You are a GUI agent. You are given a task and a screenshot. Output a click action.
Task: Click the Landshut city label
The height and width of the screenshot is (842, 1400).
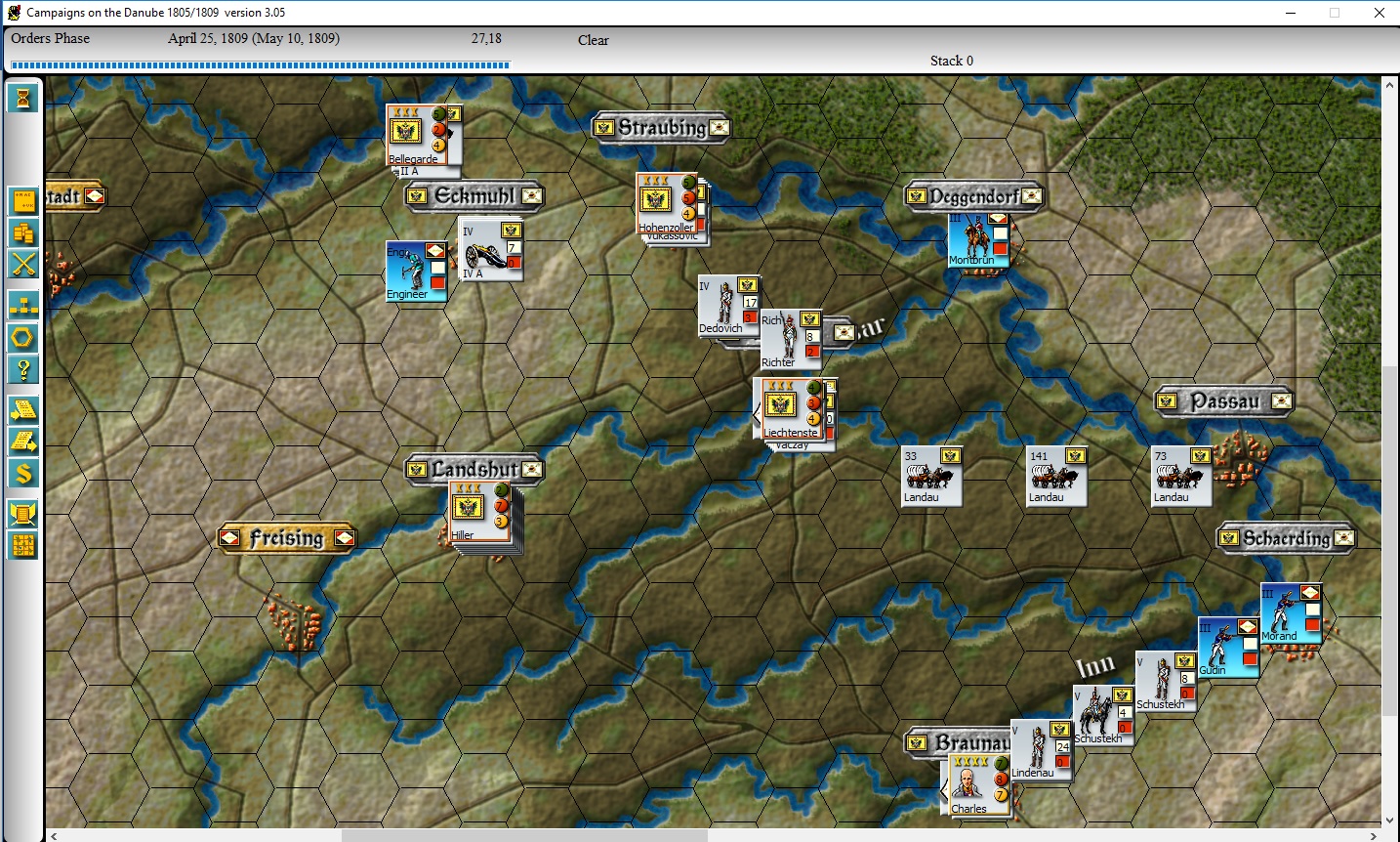tap(474, 470)
